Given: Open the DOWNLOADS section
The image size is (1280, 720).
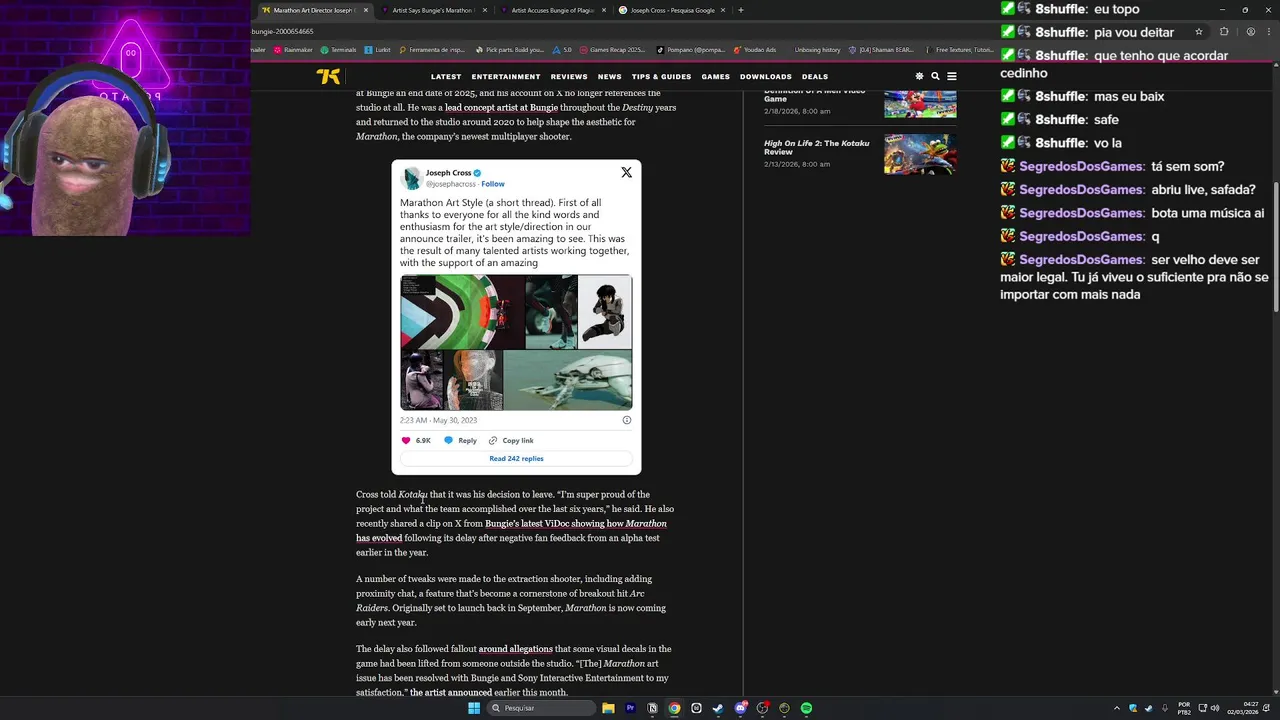Looking at the screenshot, I should pos(766,77).
